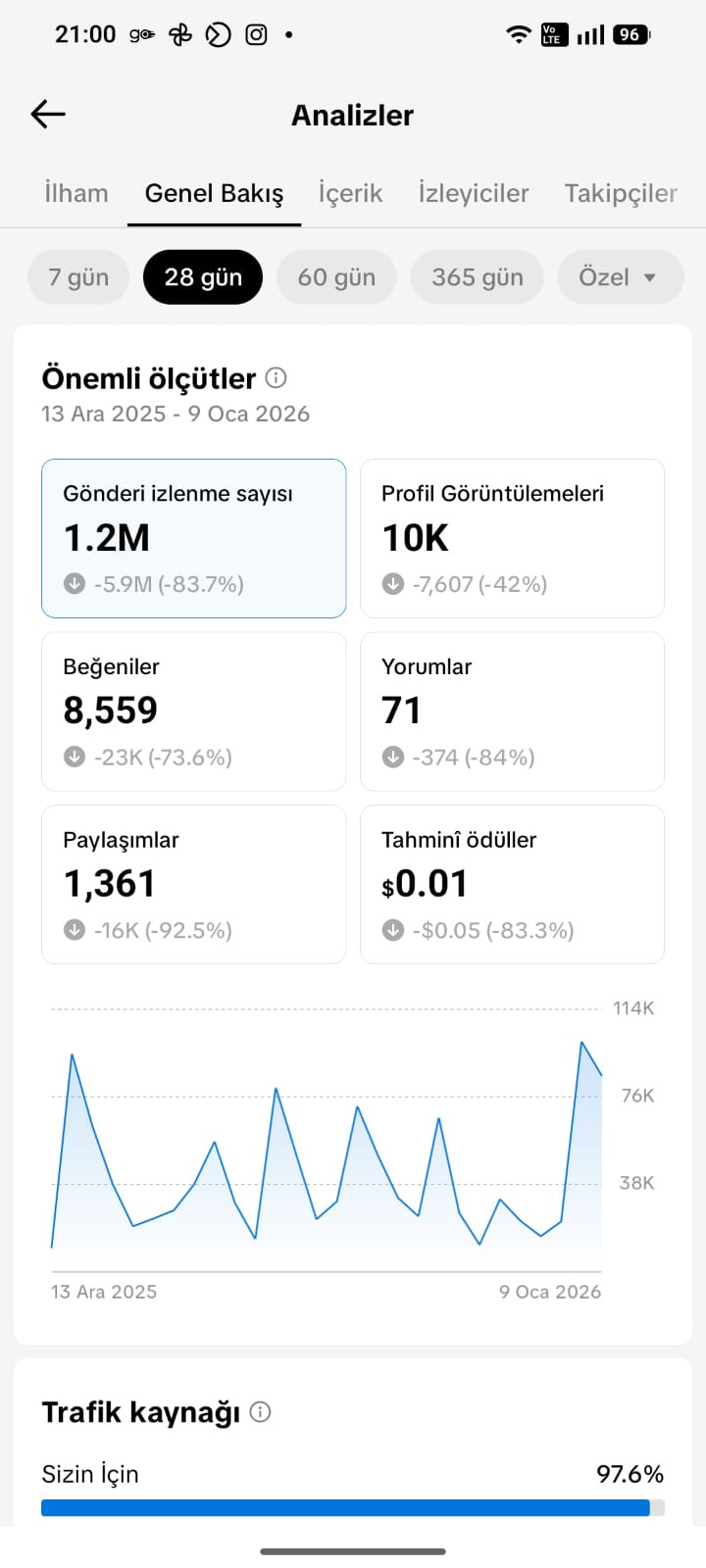Tap the Wi-Fi icon in status bar
Screen dimensions: 706x1568
[519, 34]
